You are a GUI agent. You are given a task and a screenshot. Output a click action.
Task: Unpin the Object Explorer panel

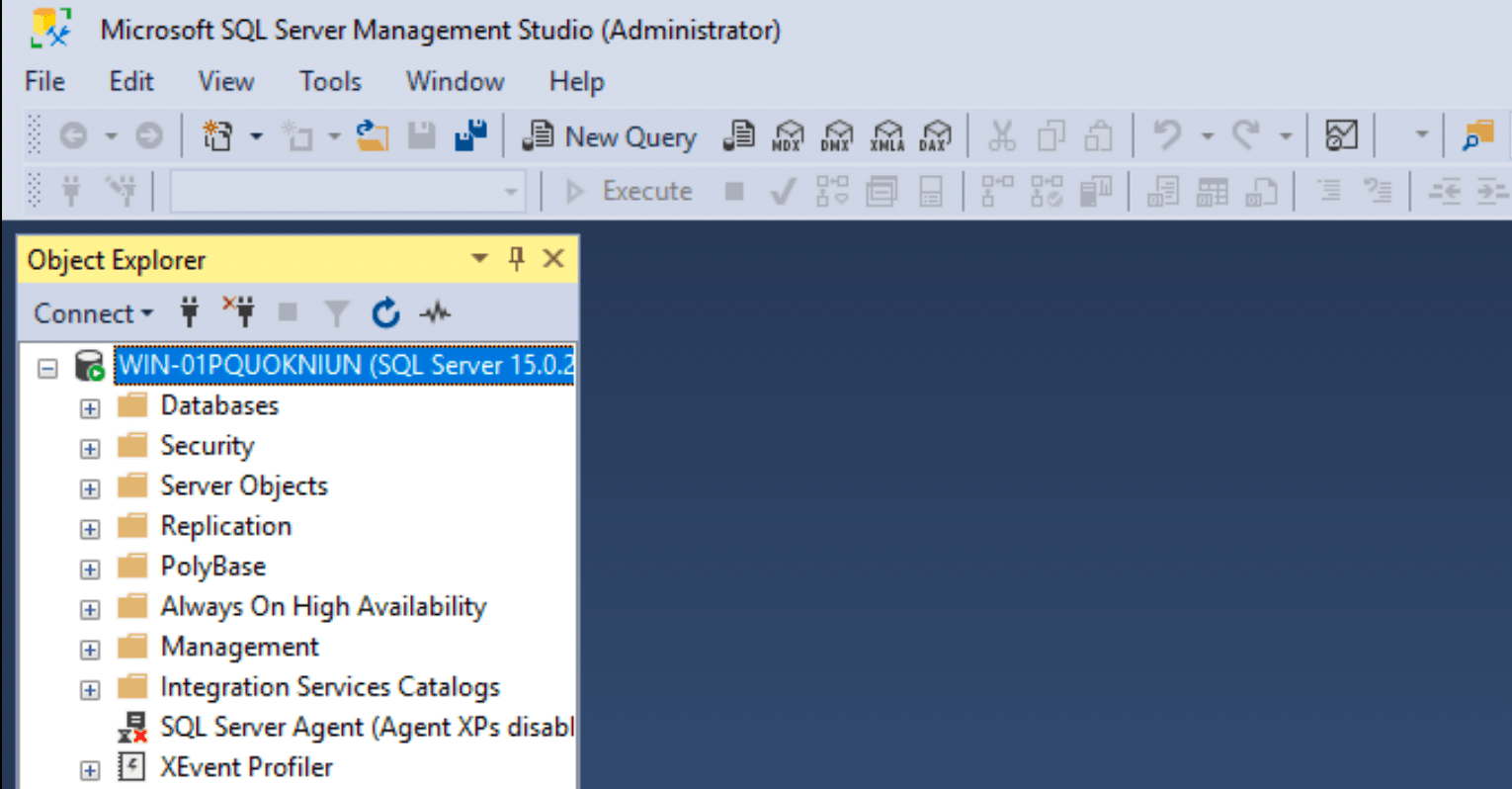[515, 258]
